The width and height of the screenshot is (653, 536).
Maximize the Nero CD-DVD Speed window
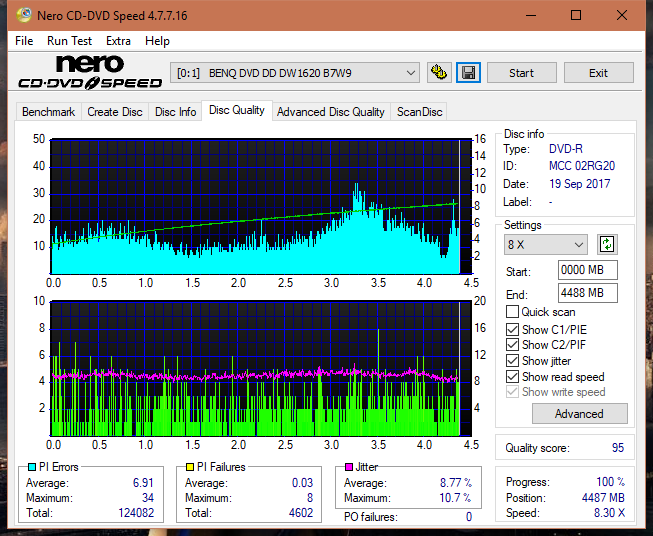576,15
